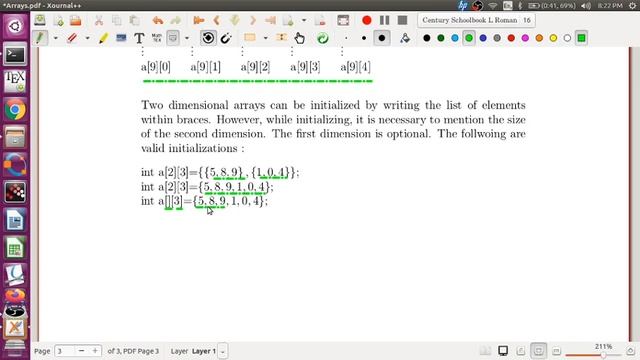Pick the orange color swatch
Image resolution: width=640 pixels, height=360 pixels.
tap(539, 38)
